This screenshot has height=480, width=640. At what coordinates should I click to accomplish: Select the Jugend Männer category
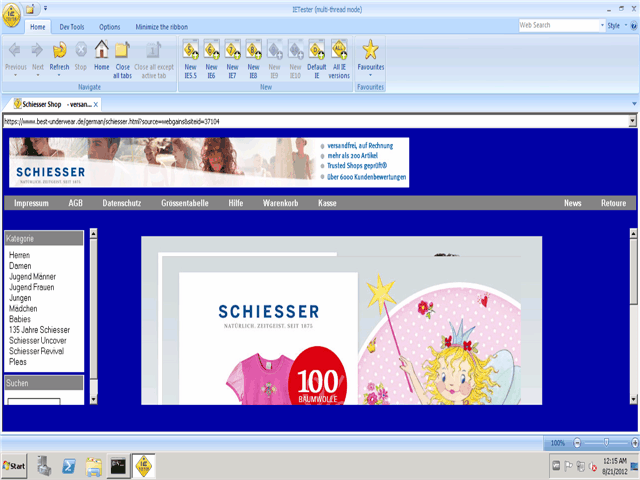tap(32, 276)
